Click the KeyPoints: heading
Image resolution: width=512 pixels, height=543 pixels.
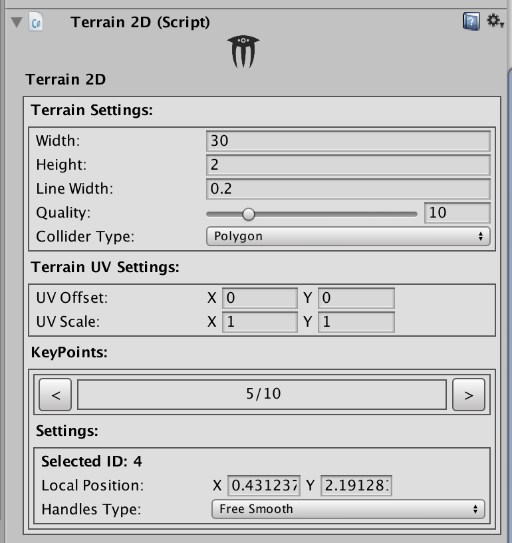click(69, 353)
